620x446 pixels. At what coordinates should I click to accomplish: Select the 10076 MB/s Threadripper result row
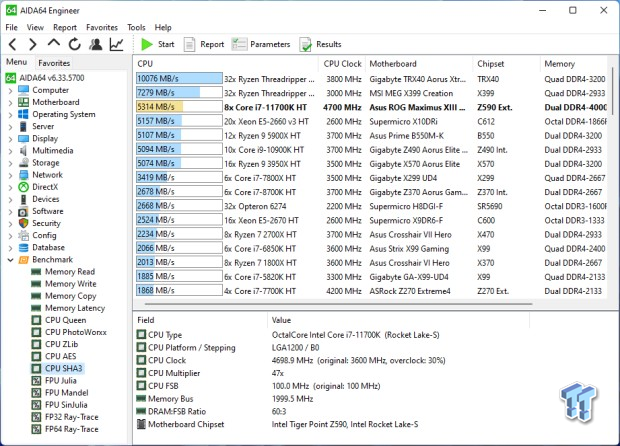tap(371, 79)
